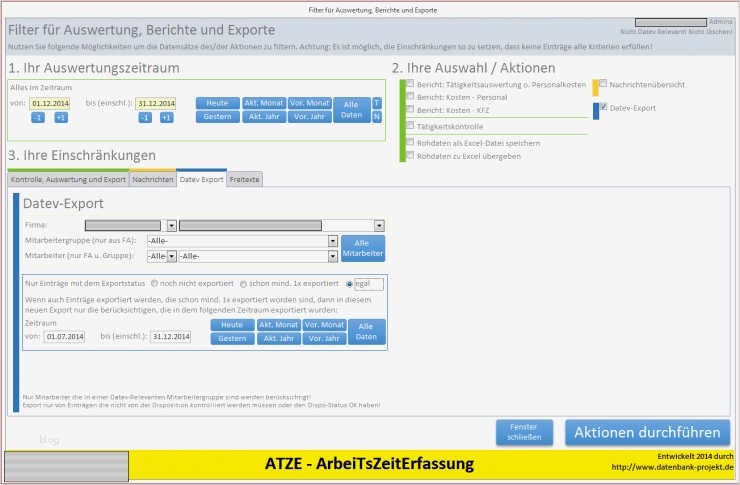Set Auswertungszeitraum to Vor. Jahr
This screenshot has width=740, height=485.
coord(310,117)
